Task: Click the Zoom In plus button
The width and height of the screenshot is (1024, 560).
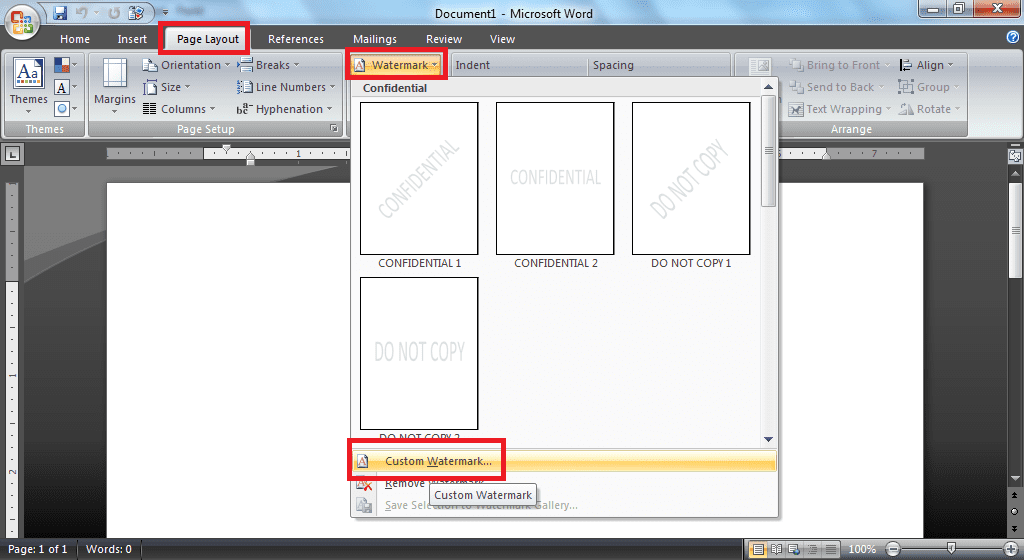Action: [1011, 549]
